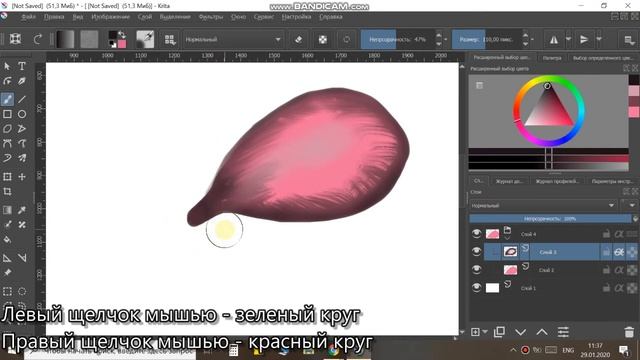Open brush blending mode dropdown
Viewport: 640px width, 360px height.
coord(233,40)
